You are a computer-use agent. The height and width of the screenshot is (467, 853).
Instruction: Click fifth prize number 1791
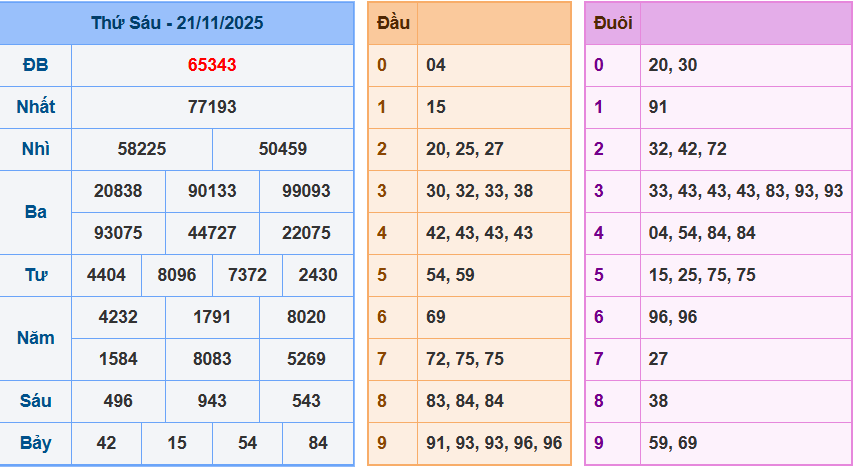coord(212,317)
